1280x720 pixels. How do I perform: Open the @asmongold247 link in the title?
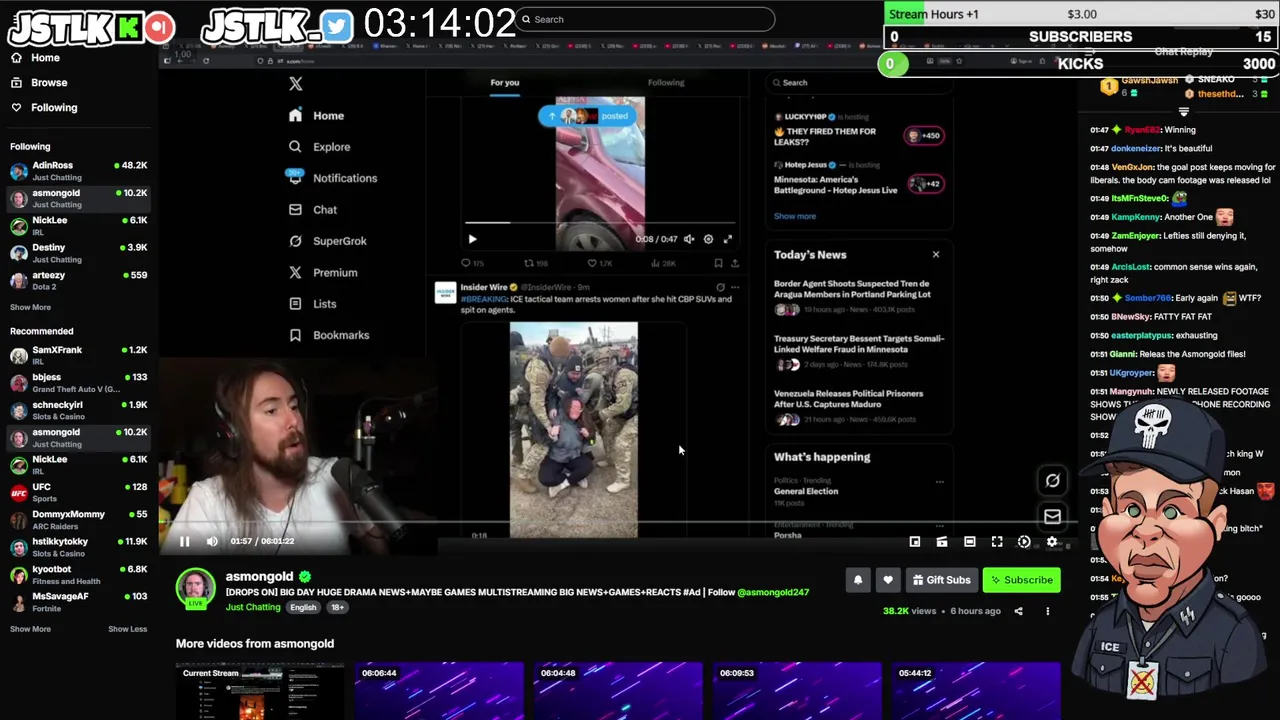[773, 592]
